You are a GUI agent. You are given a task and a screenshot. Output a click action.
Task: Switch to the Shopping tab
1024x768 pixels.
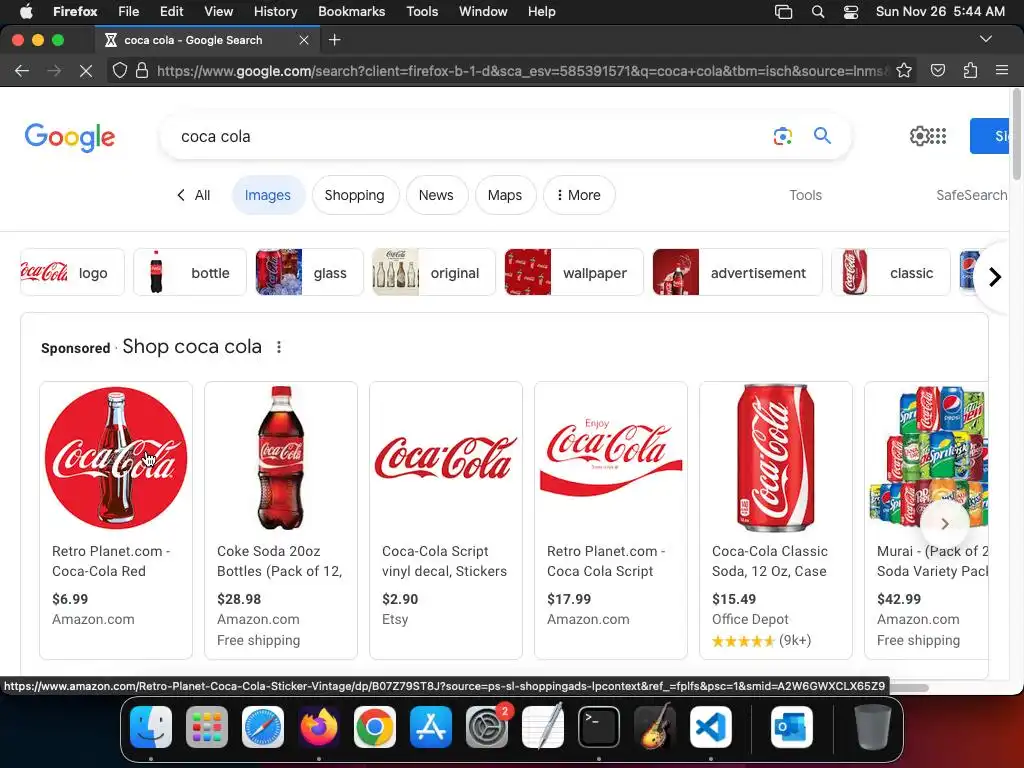tap(355, 195)
